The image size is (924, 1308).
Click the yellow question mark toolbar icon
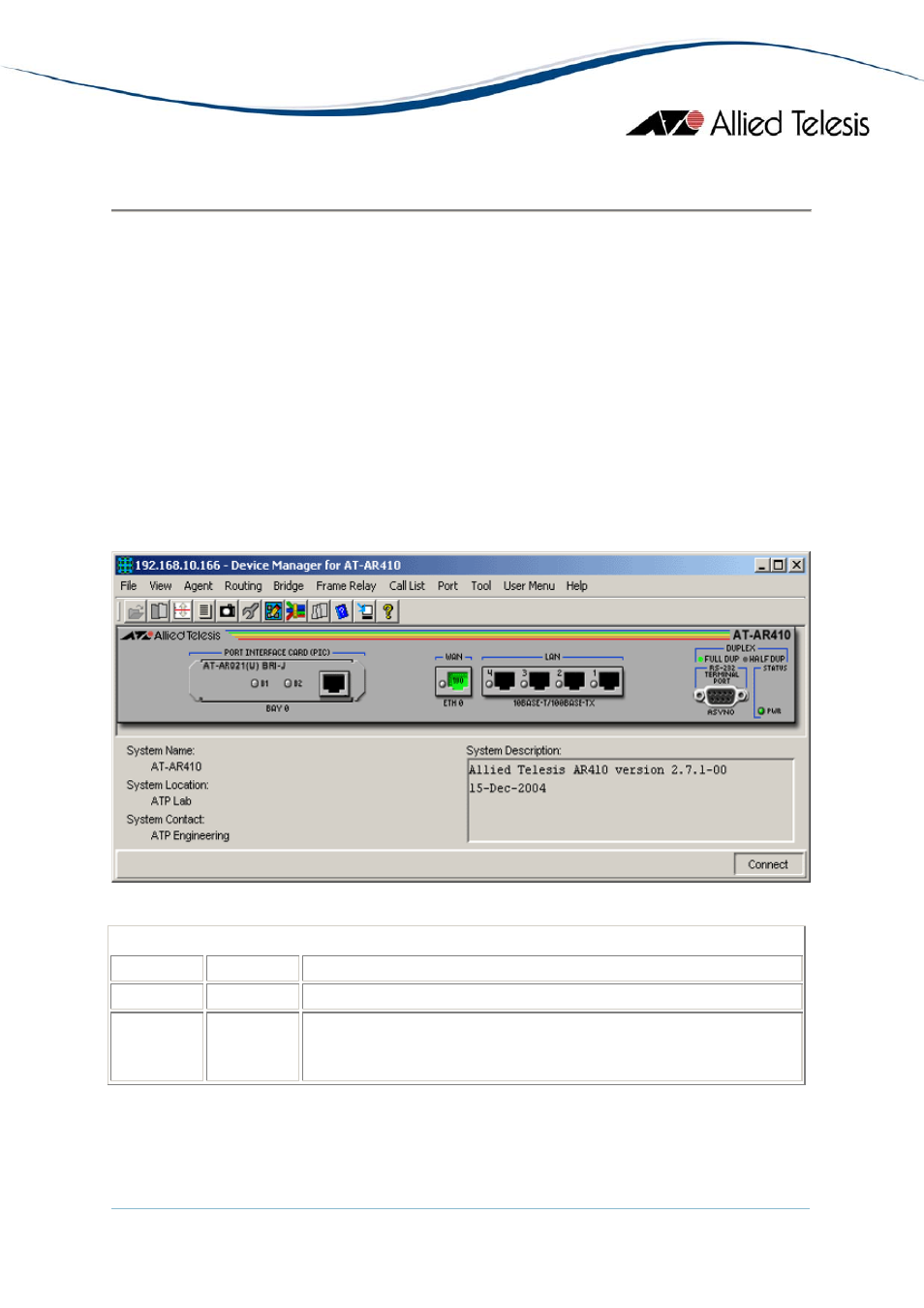[388, 611]
